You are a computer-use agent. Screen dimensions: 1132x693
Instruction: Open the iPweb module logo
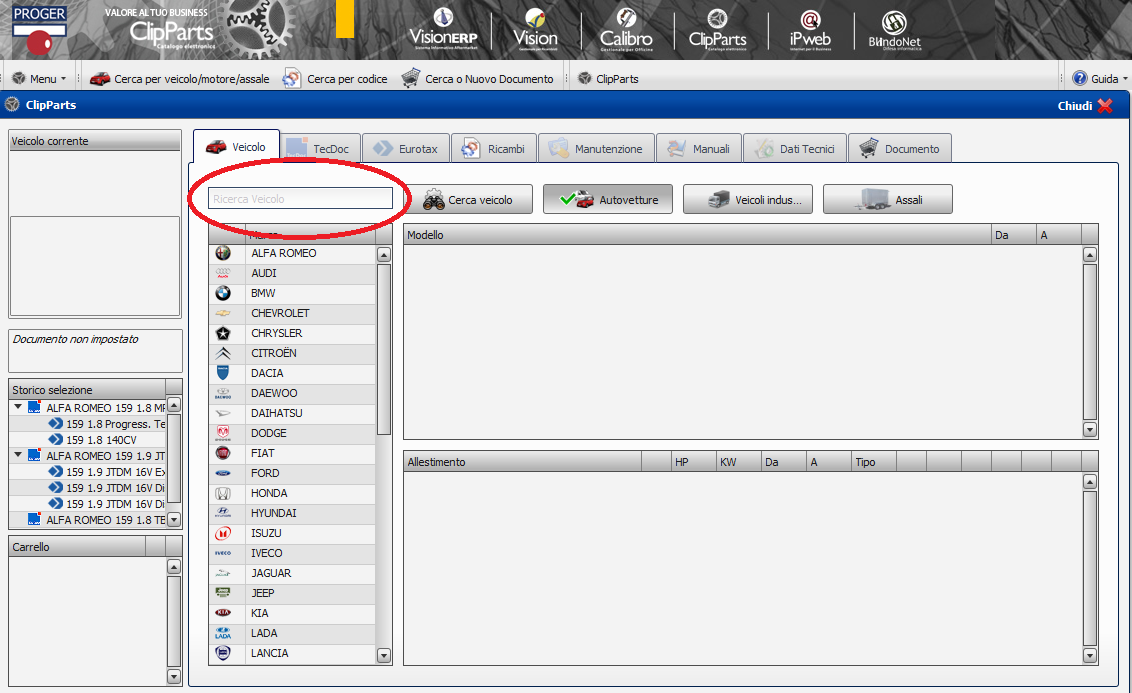click(x=810, y=30)
